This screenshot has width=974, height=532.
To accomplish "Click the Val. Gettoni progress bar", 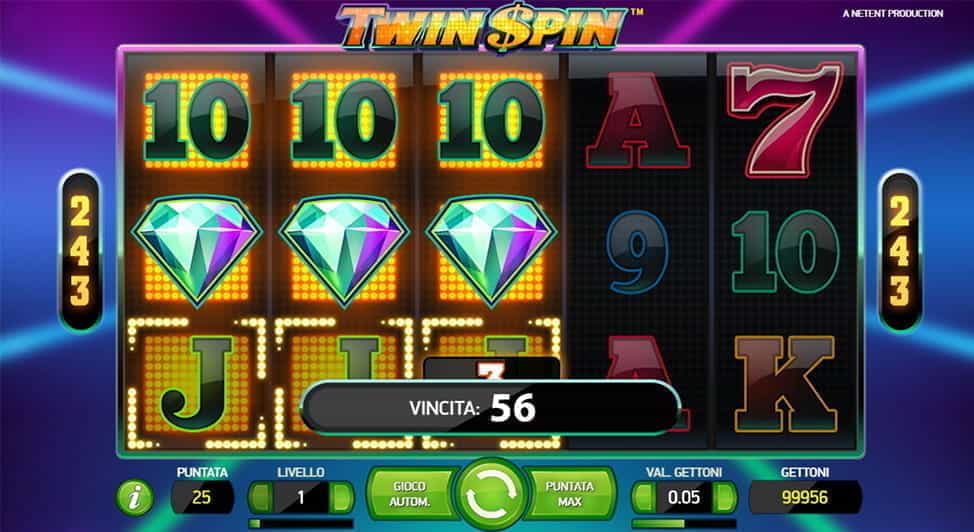I will (684, 523).
